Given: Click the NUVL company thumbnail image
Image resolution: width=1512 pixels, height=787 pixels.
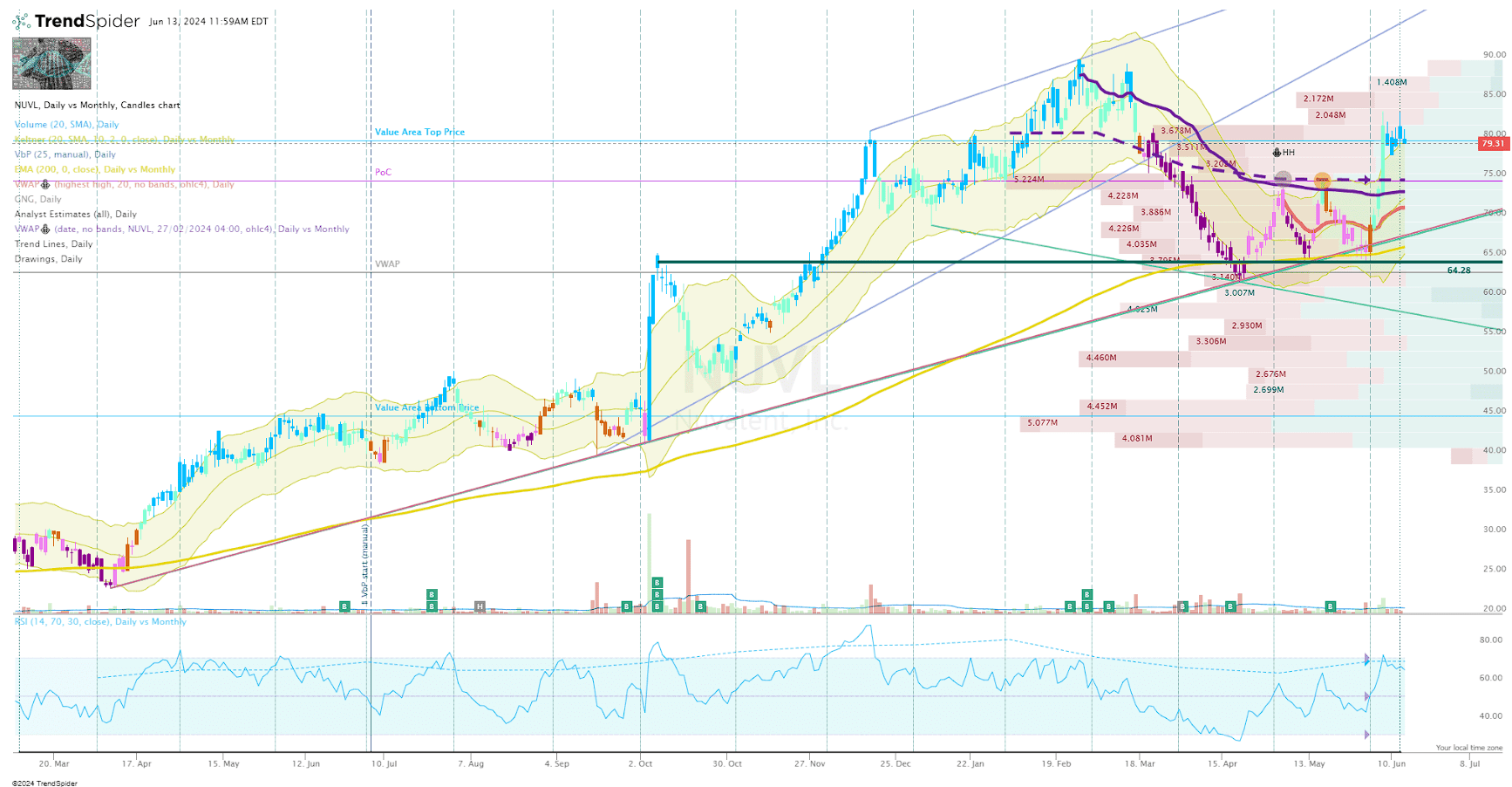Looking at the screenshot, I should tap(50, 63).
